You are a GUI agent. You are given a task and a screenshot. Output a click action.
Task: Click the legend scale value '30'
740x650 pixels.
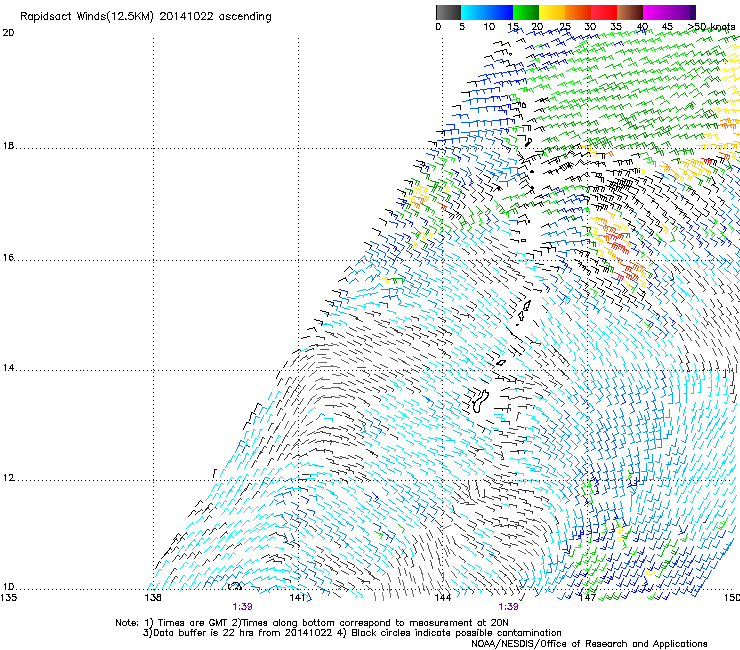[590, 27]
